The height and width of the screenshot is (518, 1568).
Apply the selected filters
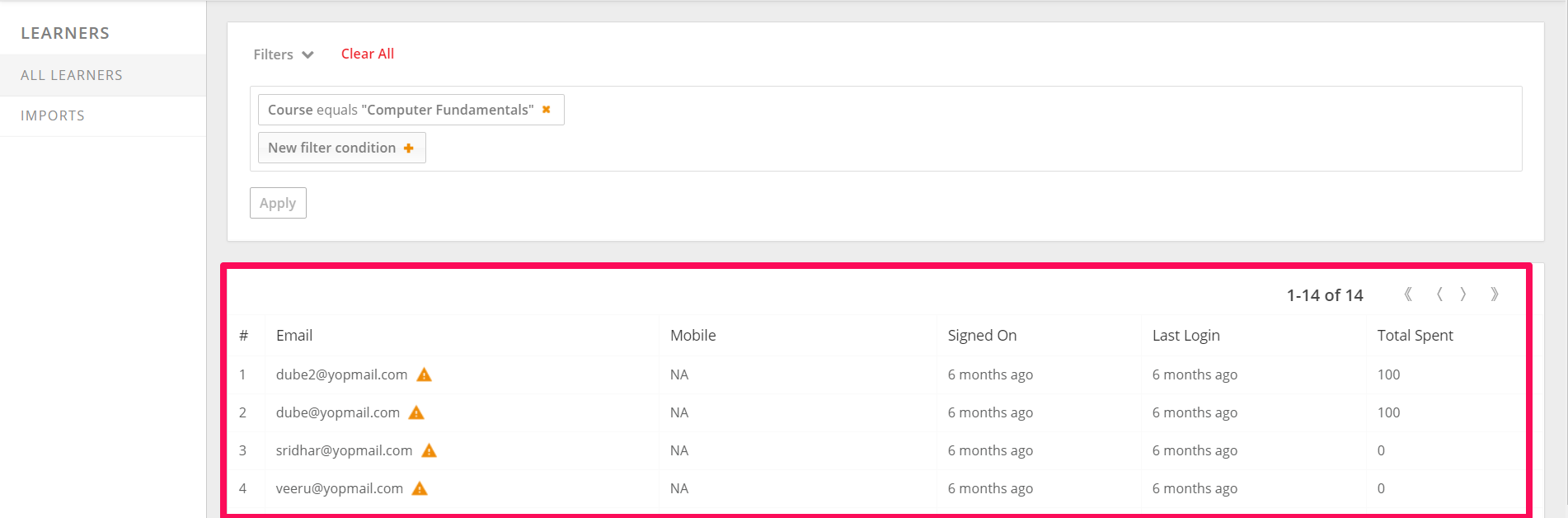[x=278, y=203]
